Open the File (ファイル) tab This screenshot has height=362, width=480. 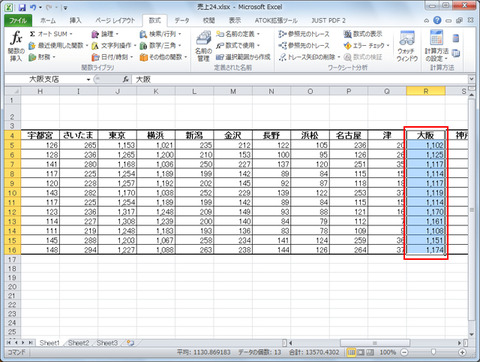point(18,21)
